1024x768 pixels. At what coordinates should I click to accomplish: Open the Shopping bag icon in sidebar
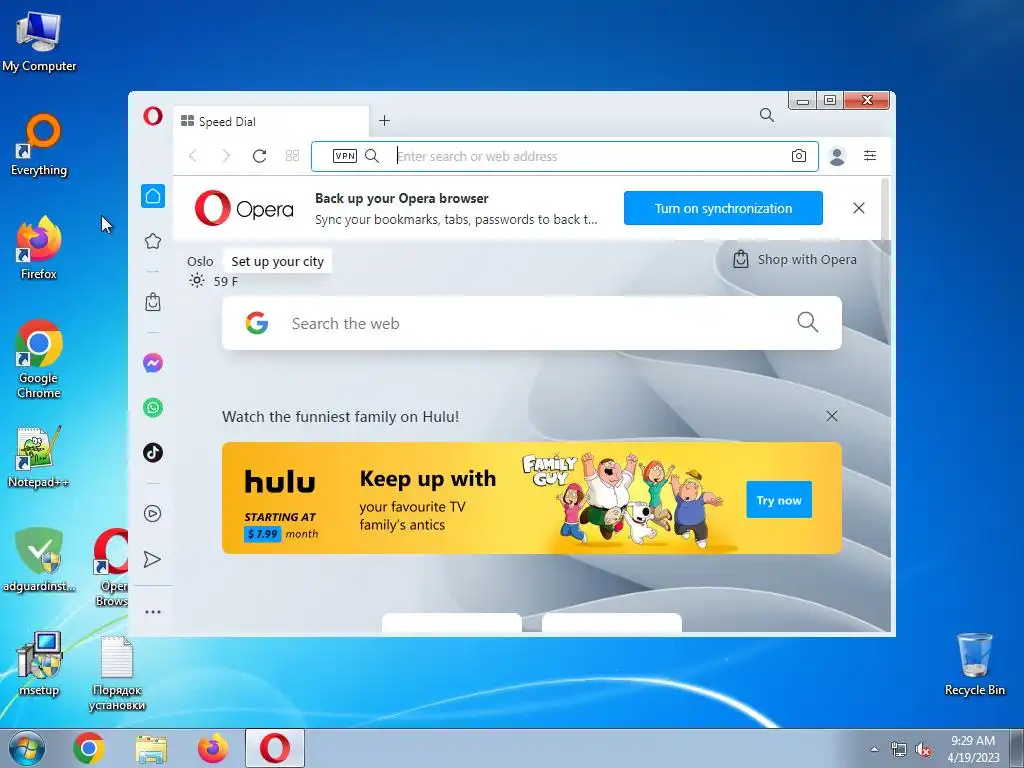(x=153, y=302)
